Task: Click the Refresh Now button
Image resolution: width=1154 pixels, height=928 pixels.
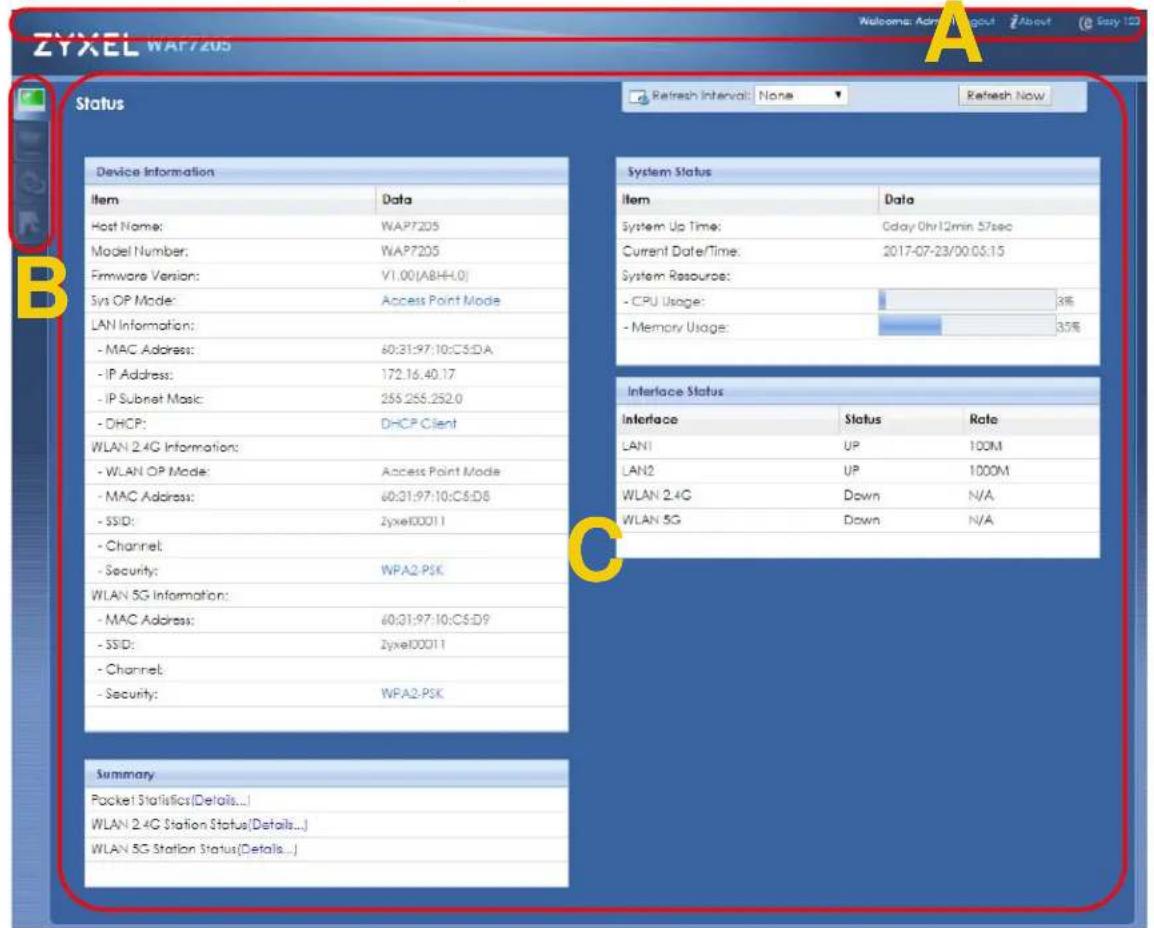Action: point(1005,96)
